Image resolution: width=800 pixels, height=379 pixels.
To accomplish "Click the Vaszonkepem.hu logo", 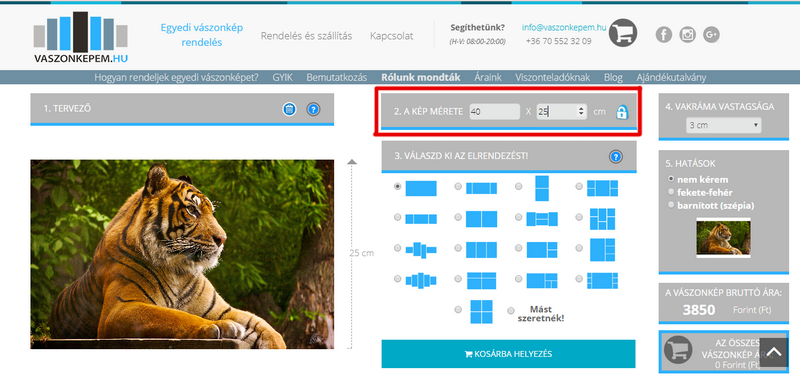I will point(81,37).
